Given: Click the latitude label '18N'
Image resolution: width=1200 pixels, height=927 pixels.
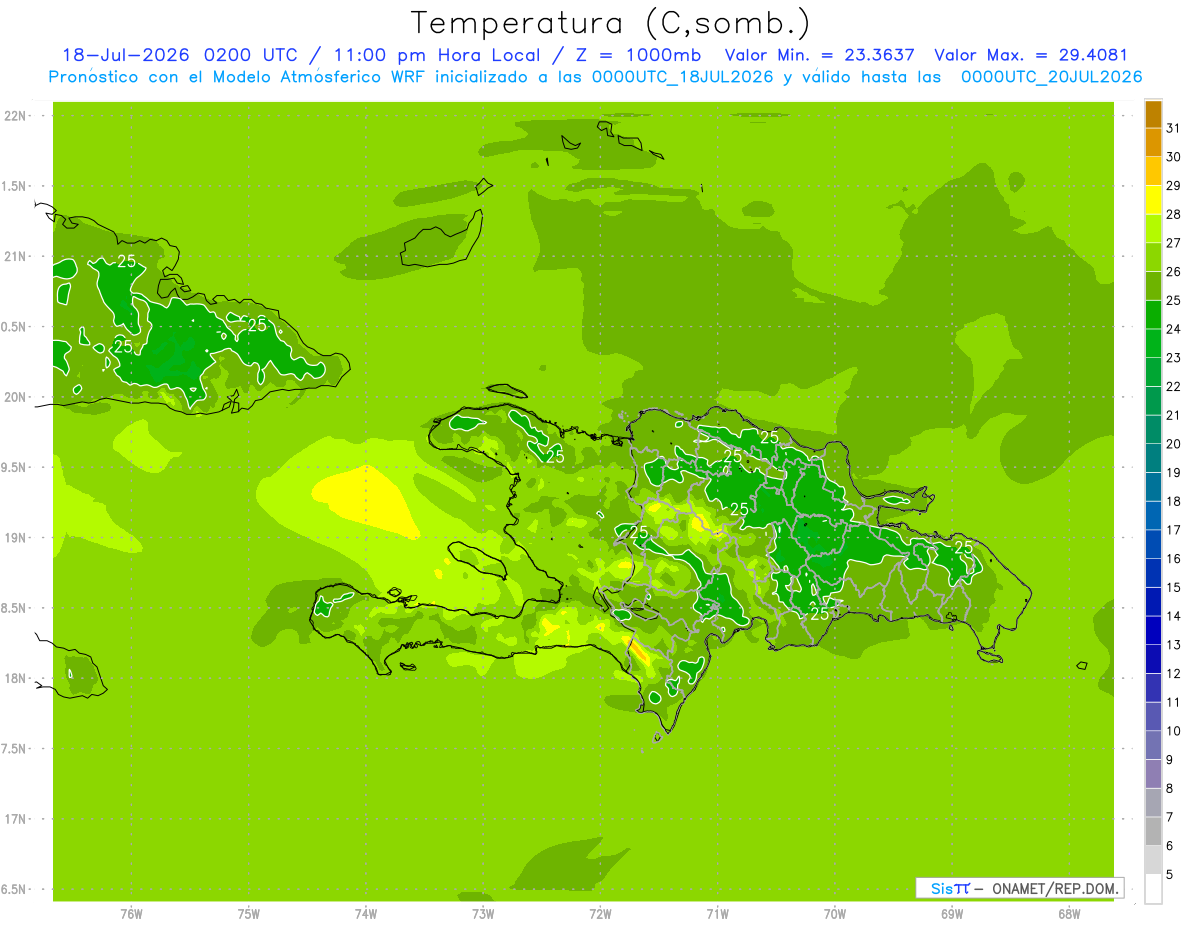Looking at the screenshot, I should [x=15, y=678].
